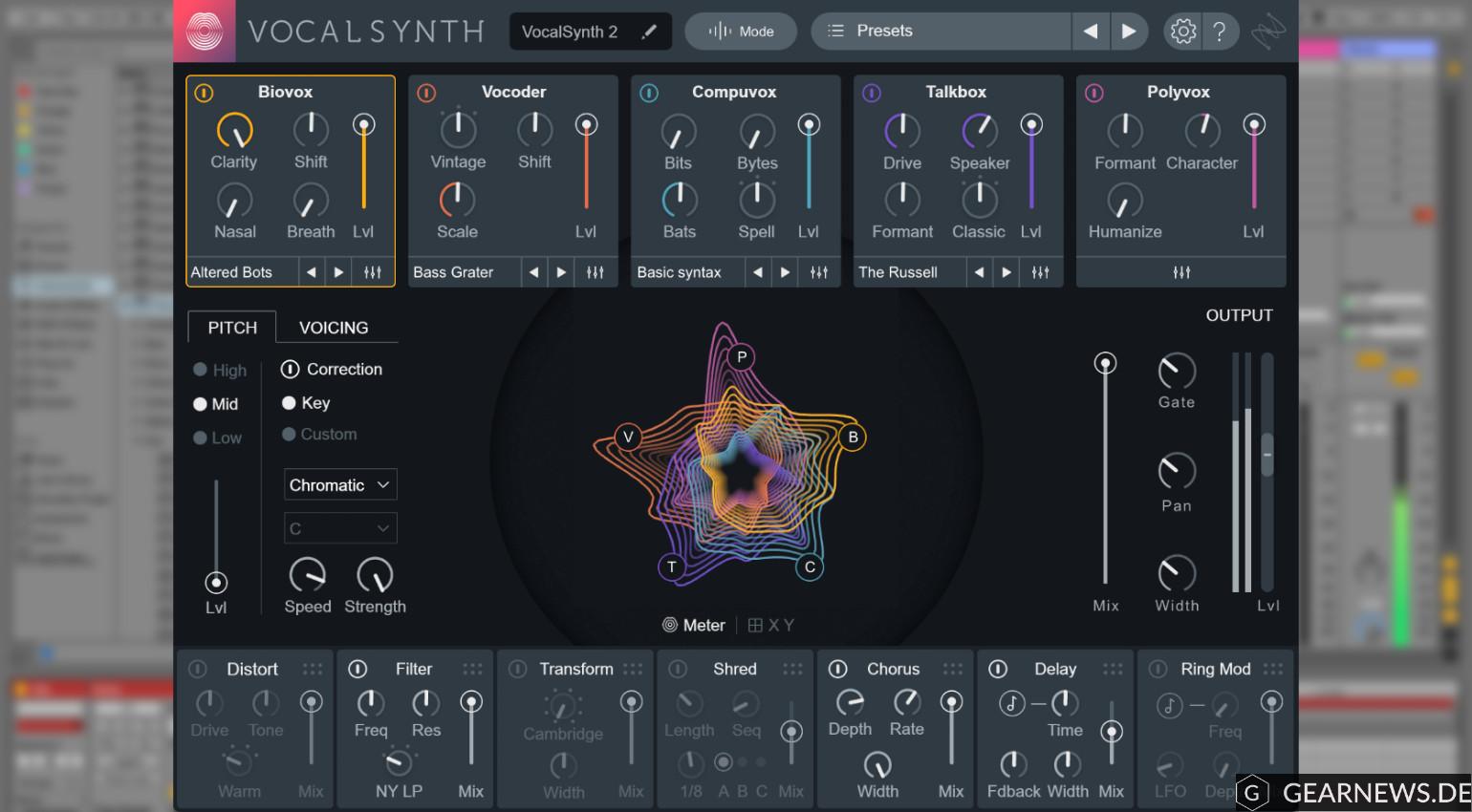The height and width of the screenshot is (812, 1472).
Task: Open the Chromatic scale dropdown
Action: point(340,485)
